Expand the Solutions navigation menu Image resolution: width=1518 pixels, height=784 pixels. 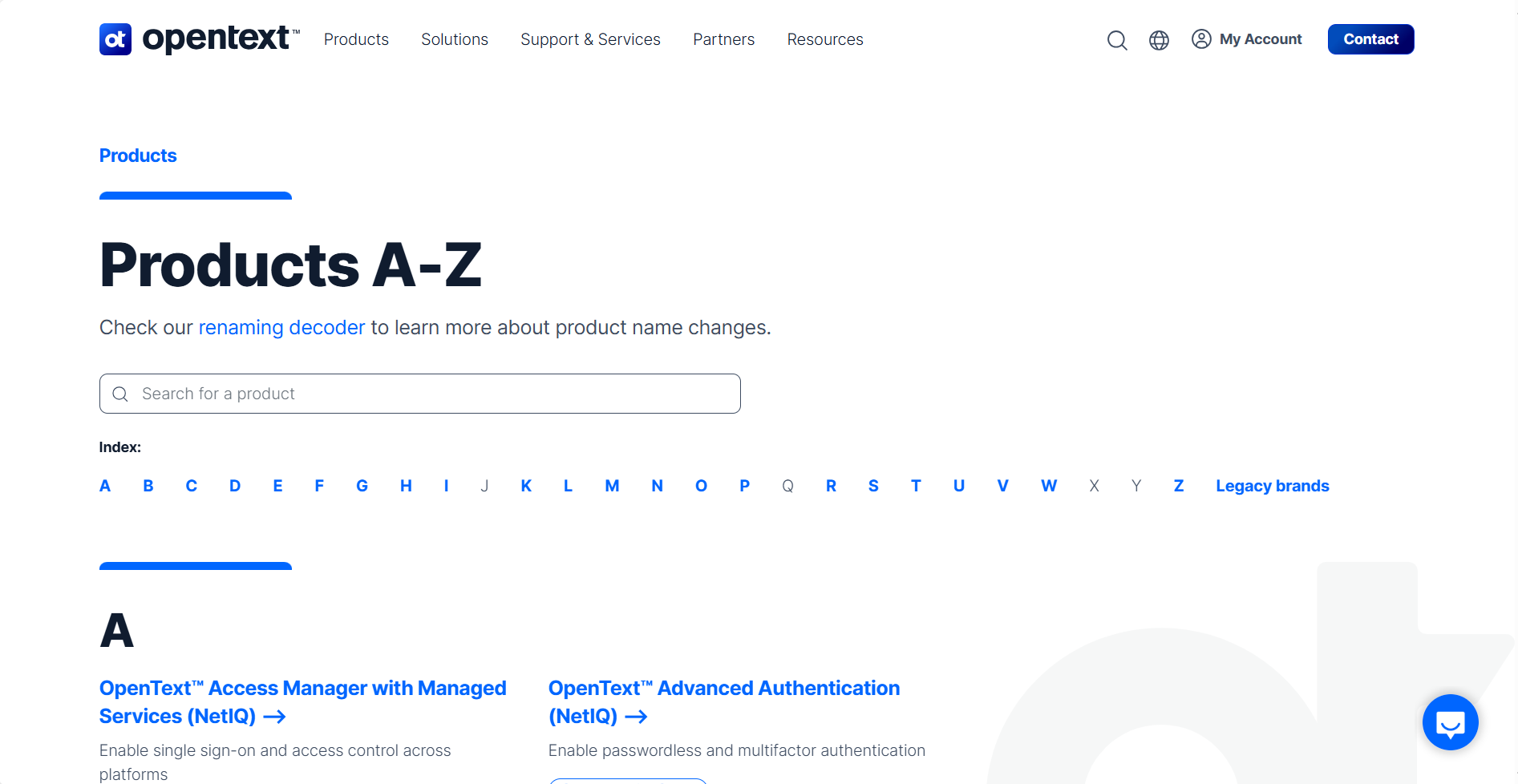click(x=455, y=39)
